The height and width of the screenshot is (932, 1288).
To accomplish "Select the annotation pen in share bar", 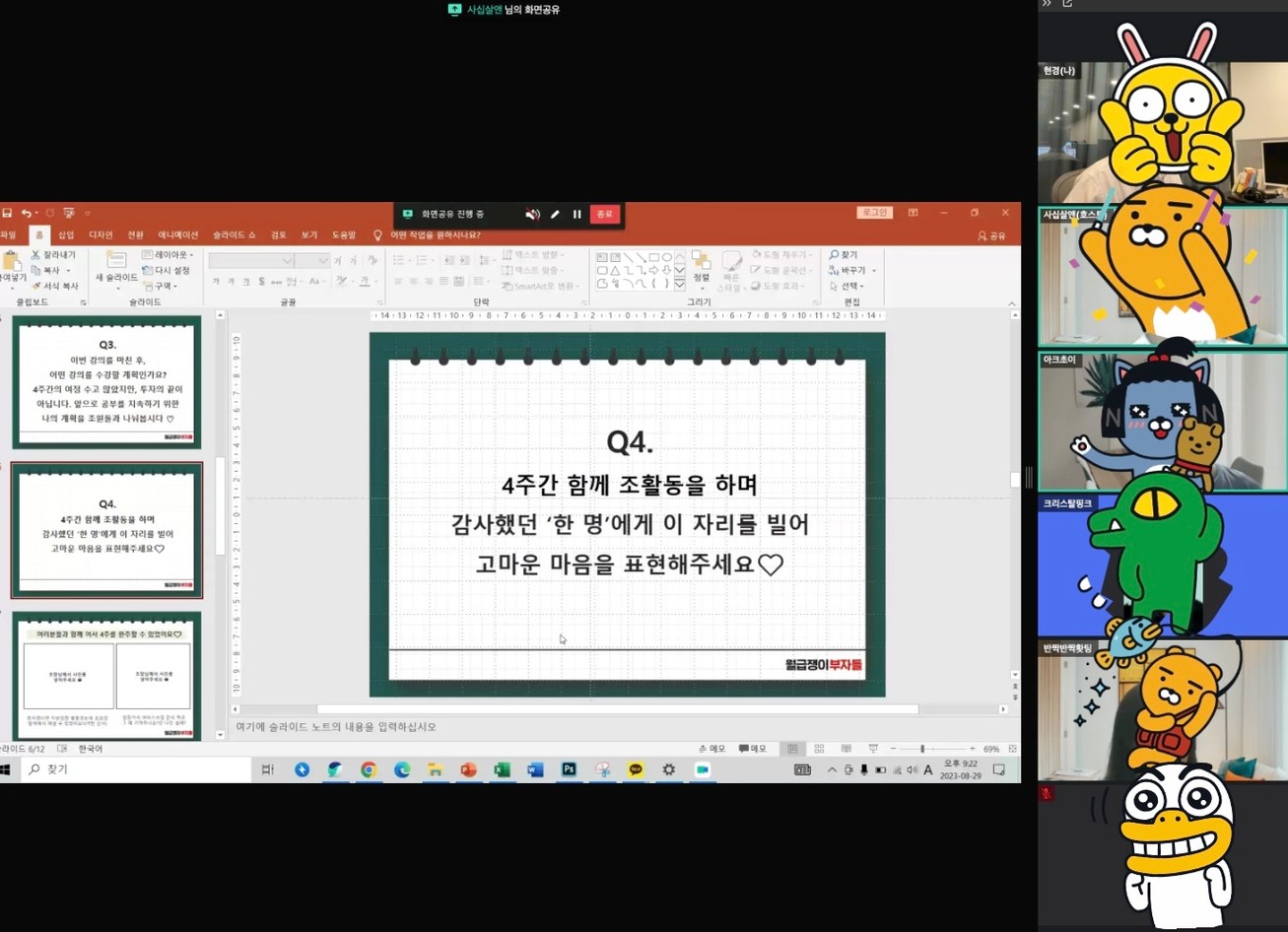I will point(555,214).
